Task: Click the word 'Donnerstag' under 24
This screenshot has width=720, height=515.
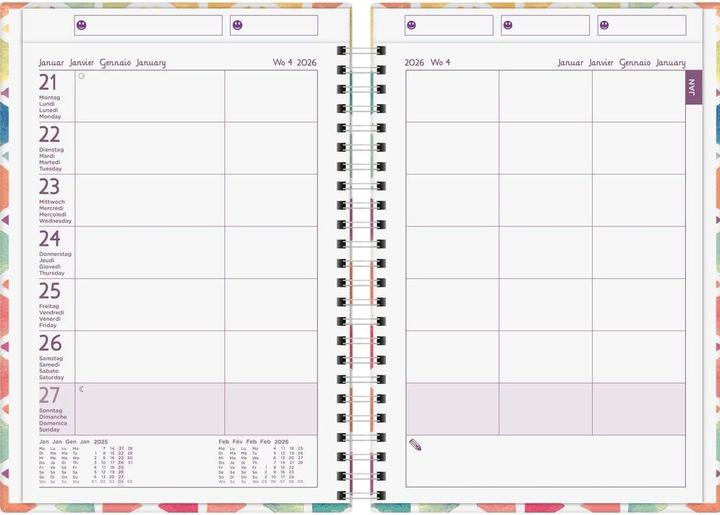Action: [55, 254]
